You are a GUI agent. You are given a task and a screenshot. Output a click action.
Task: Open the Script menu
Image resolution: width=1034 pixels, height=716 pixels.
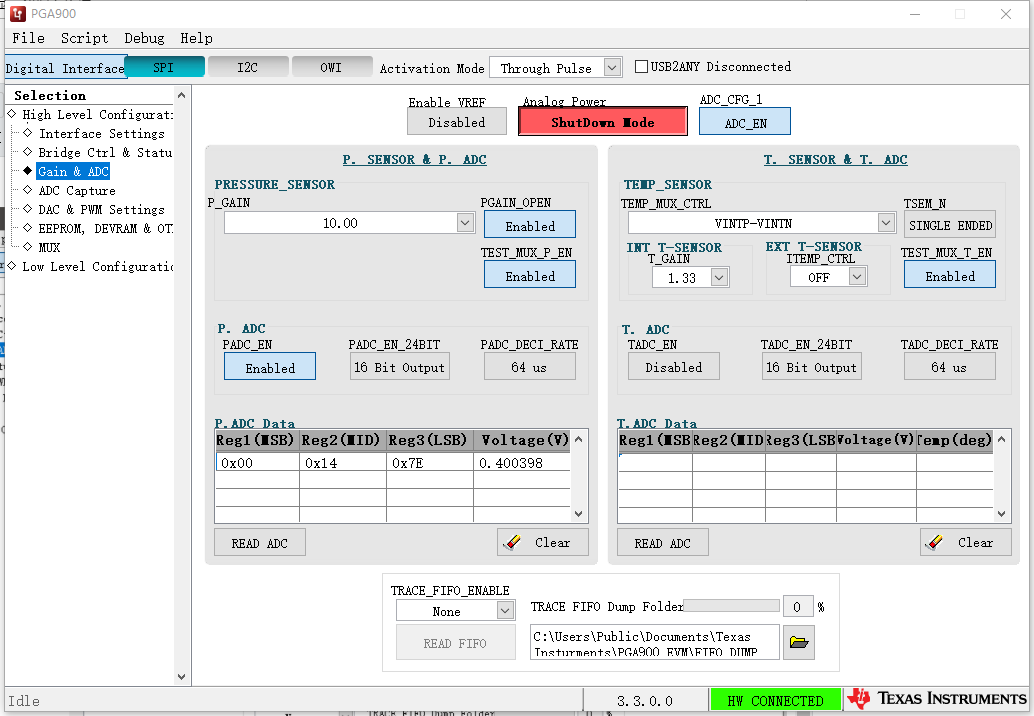point(84,38)
